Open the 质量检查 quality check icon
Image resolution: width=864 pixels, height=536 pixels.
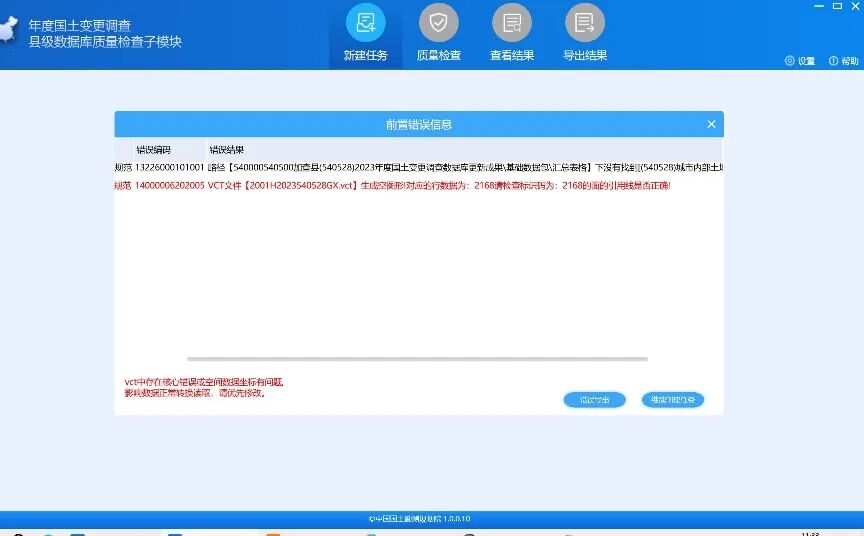(438, 23)
